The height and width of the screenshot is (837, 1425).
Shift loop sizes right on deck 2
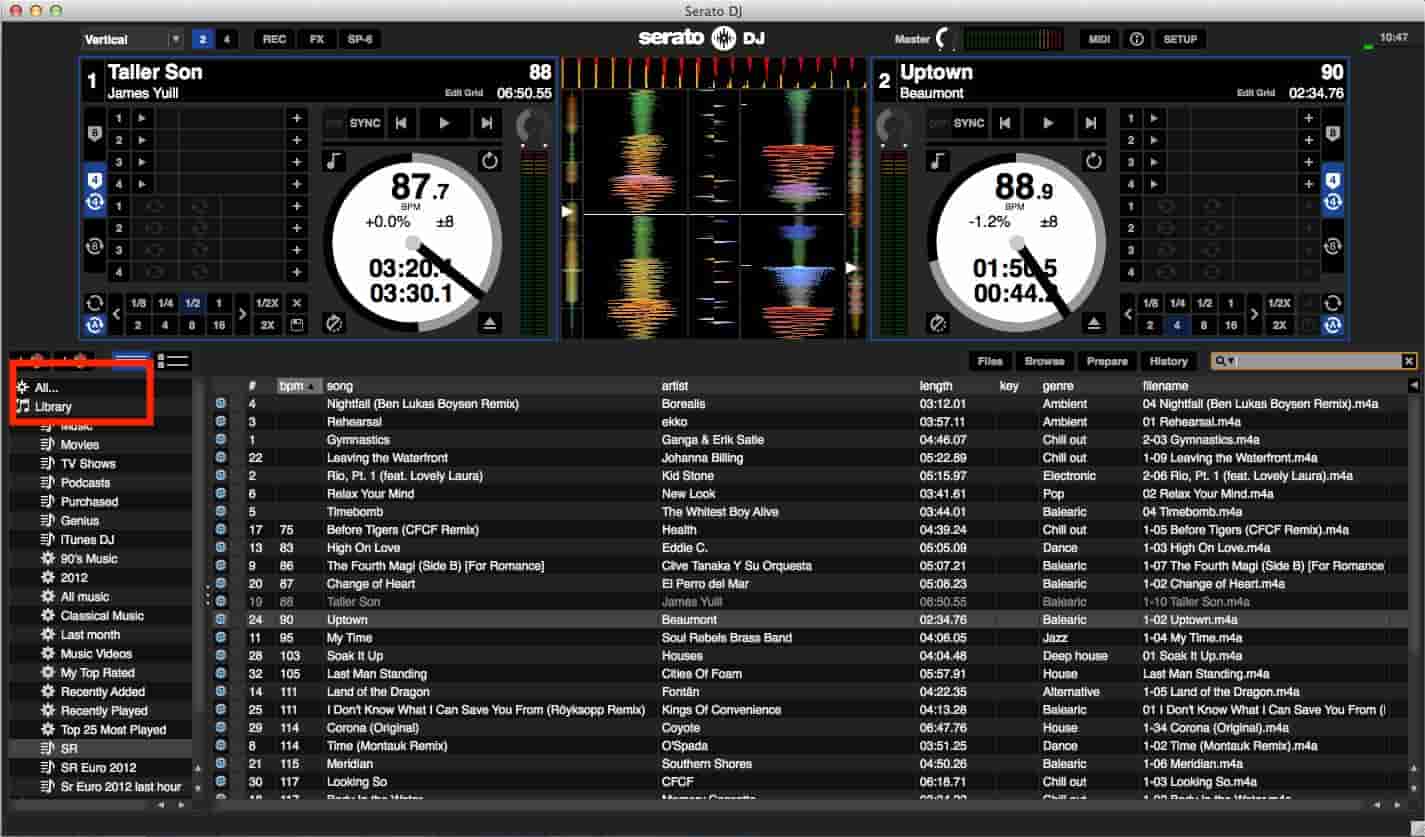1255,314
